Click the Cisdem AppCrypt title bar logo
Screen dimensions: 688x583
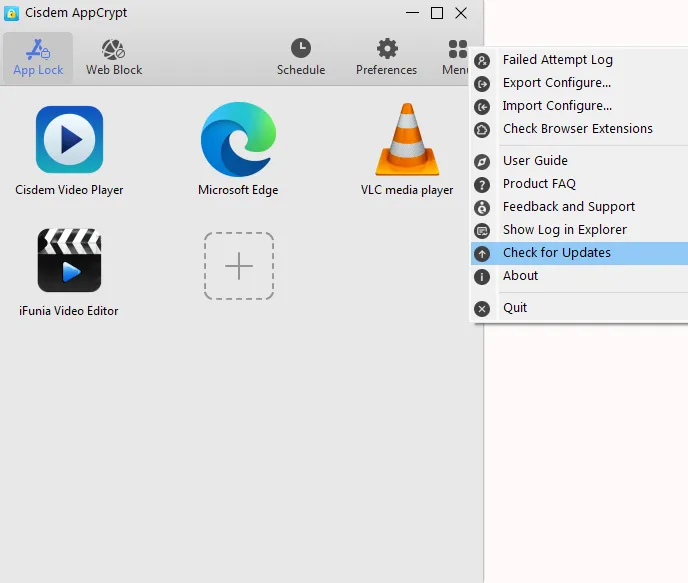[x=11, y=13]
